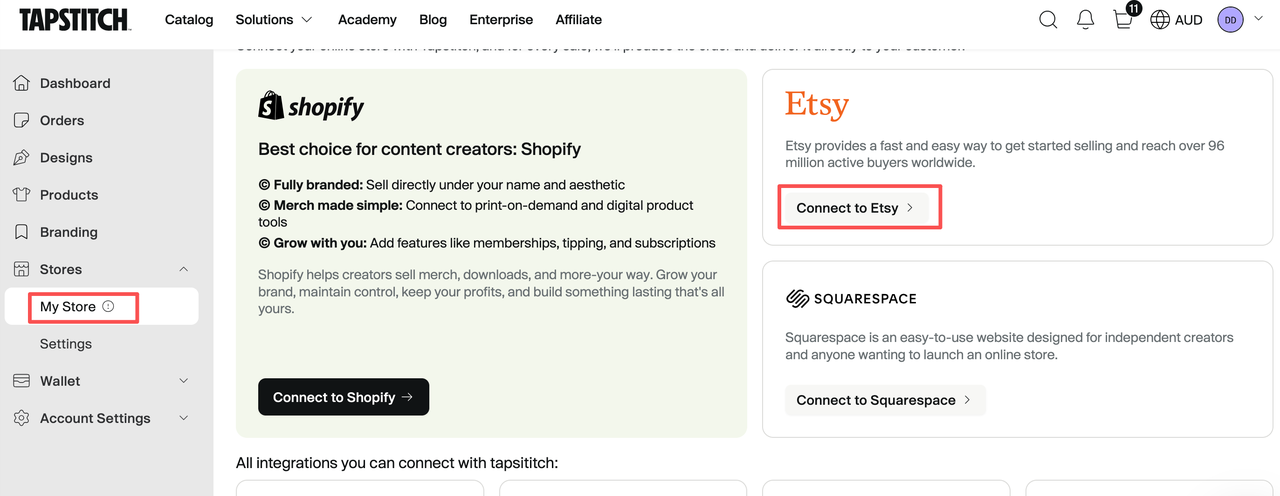
Task: Open the Academy menu item
Action: (x=367, y=19)
